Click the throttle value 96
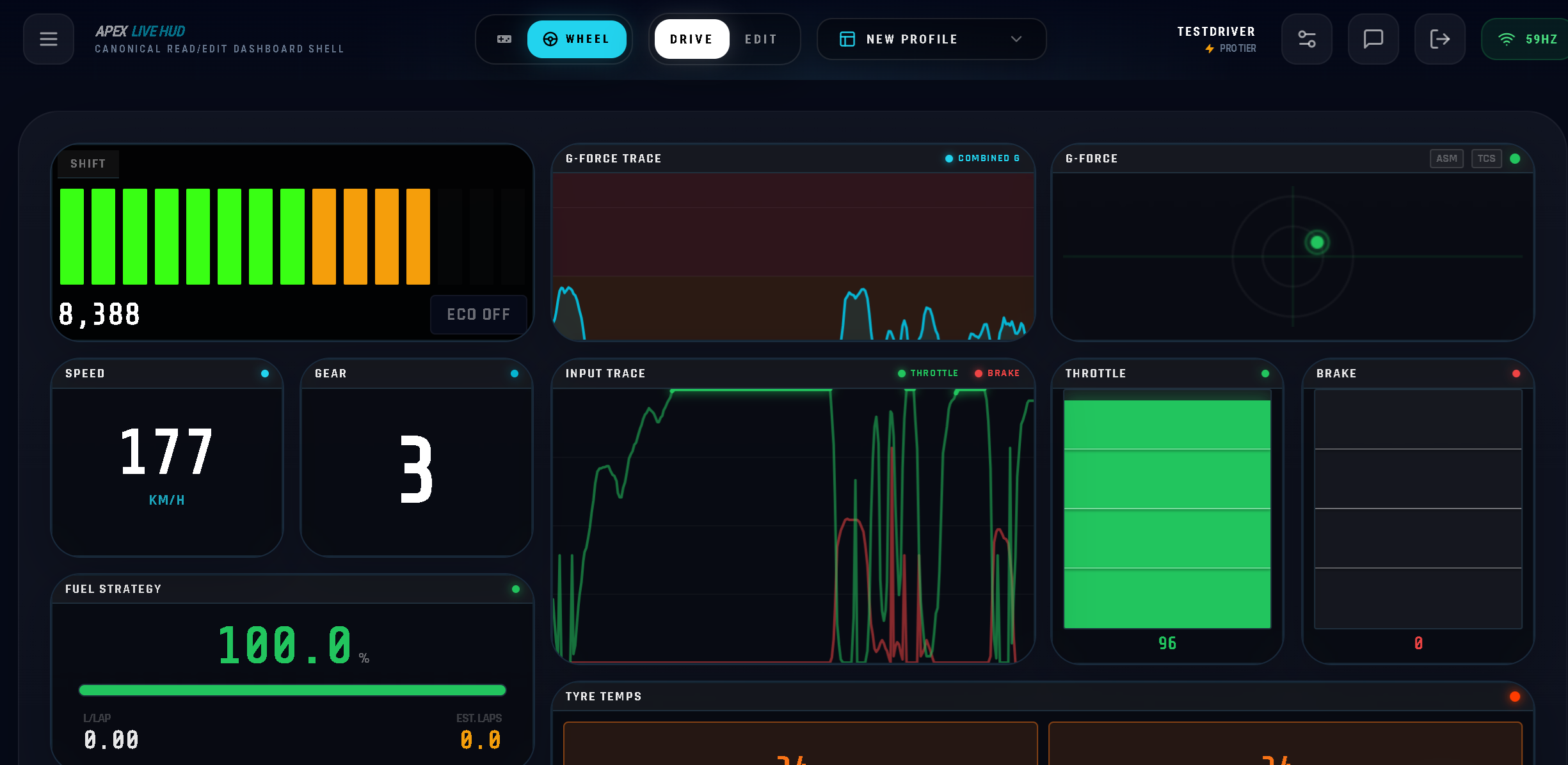 click(1167, 643)
